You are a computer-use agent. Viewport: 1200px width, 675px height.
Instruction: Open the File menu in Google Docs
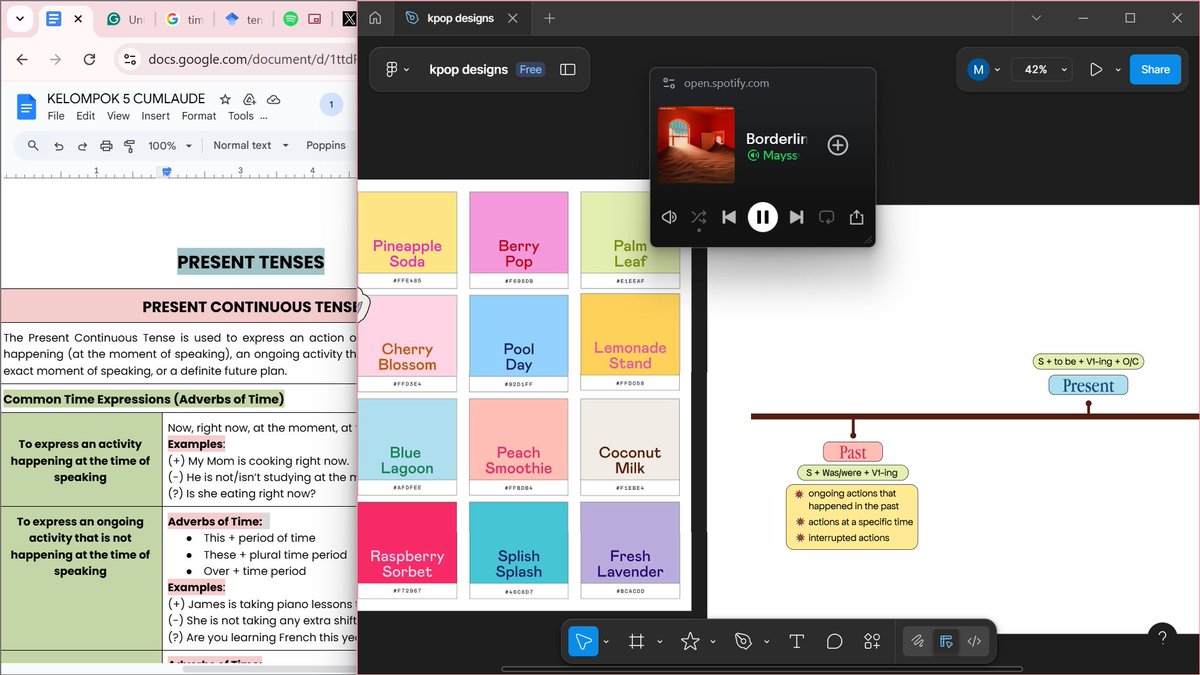56,116
